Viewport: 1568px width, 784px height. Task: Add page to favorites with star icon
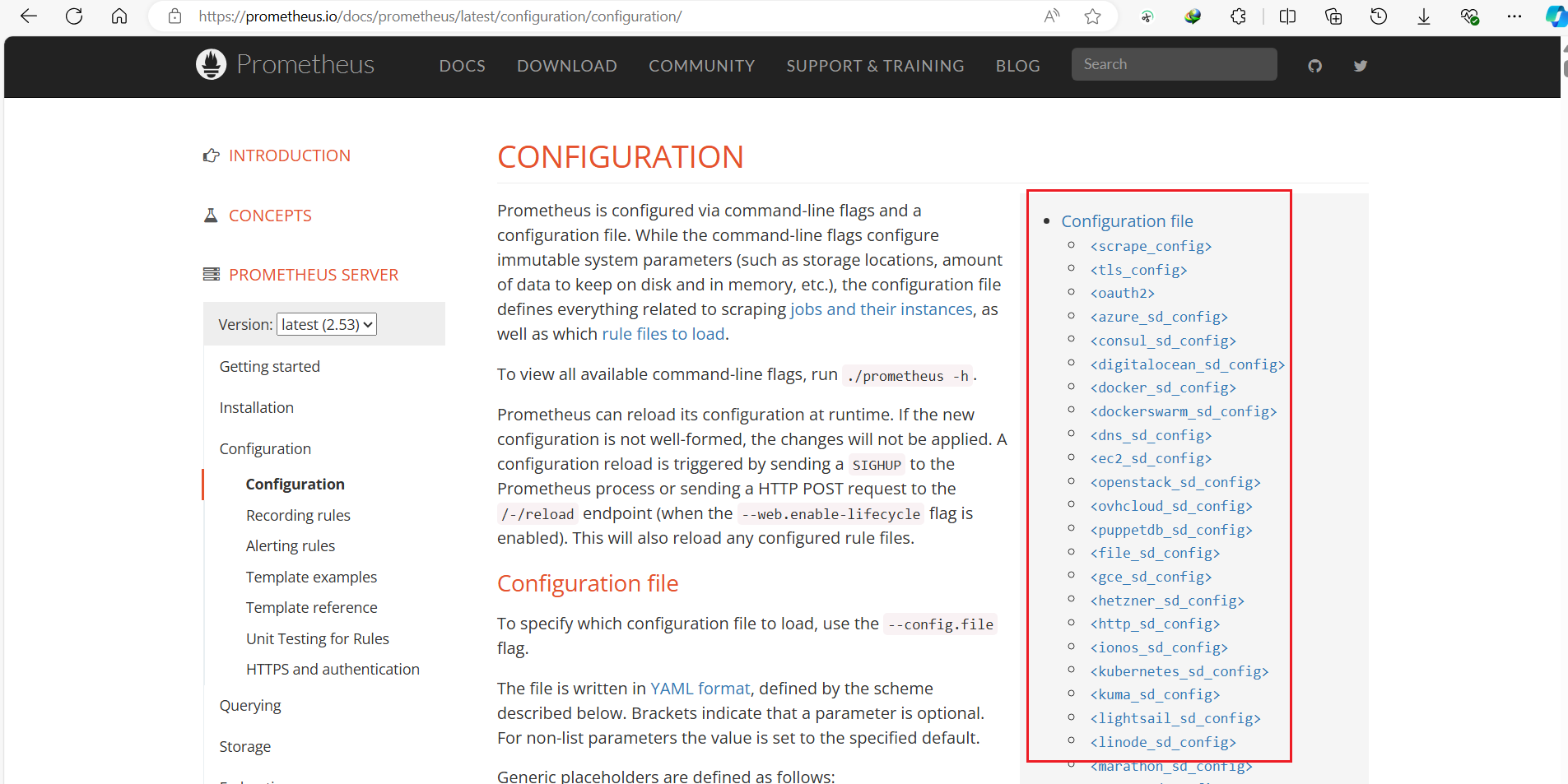[1092, 16]
